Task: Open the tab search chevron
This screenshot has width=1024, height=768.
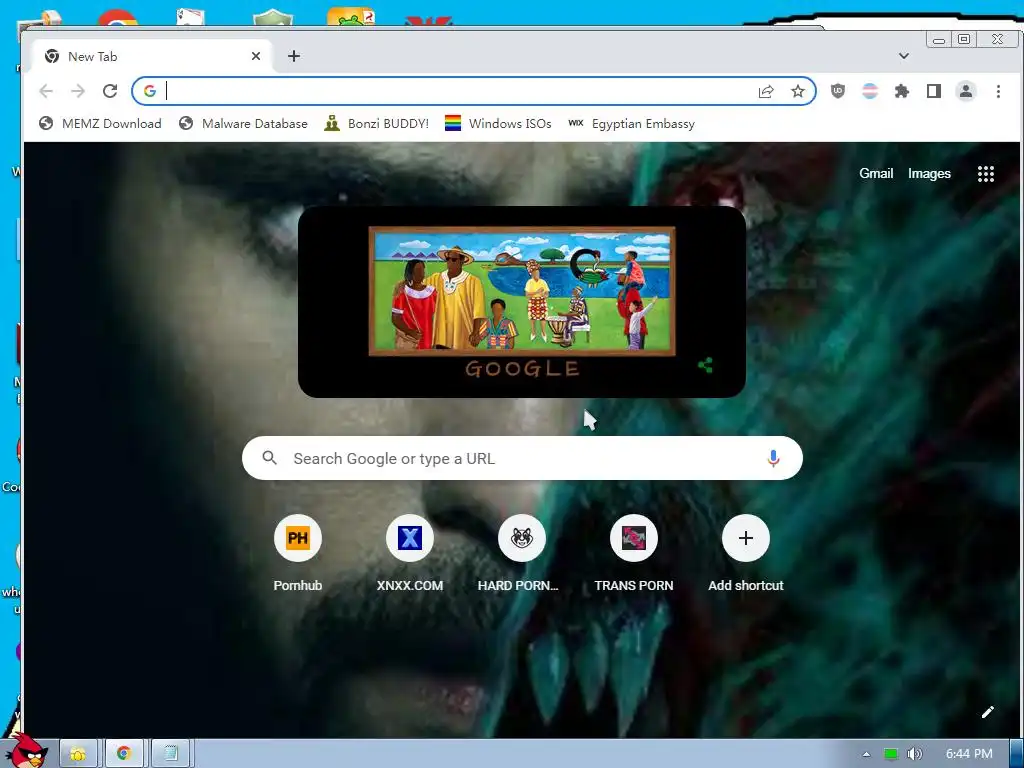Action: tap(904, 56)
